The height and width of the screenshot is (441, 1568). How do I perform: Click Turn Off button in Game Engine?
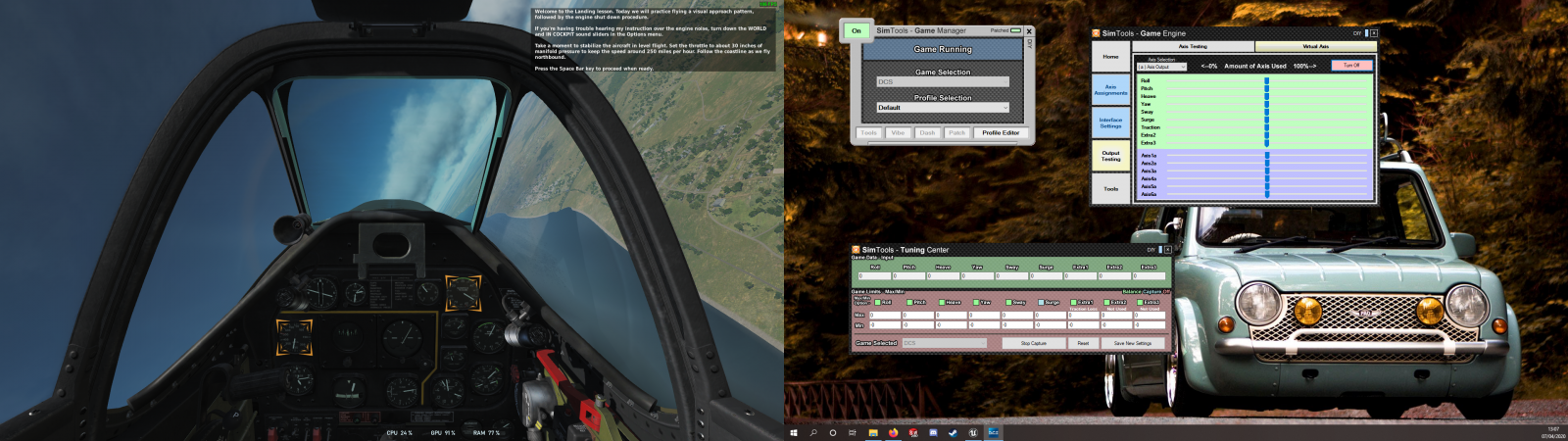(x=1352, y=65)
